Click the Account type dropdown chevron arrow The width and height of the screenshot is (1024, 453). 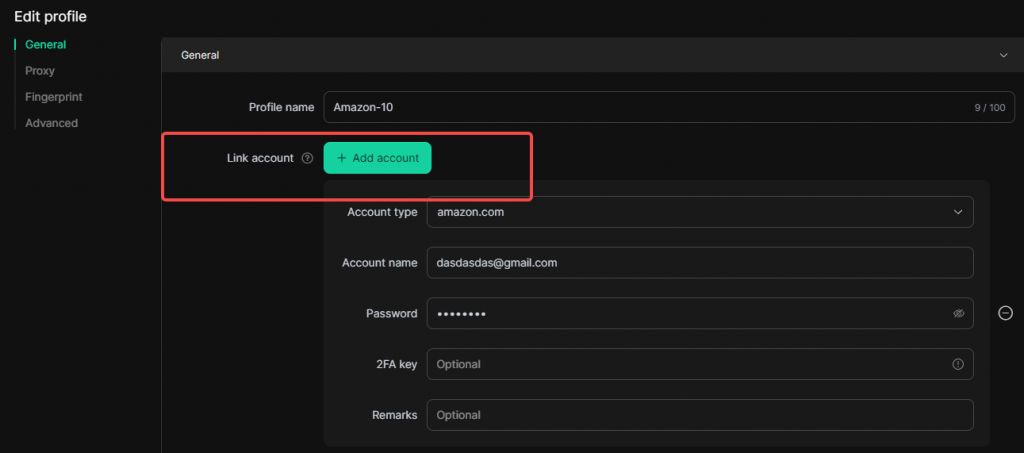click(958, 212)
